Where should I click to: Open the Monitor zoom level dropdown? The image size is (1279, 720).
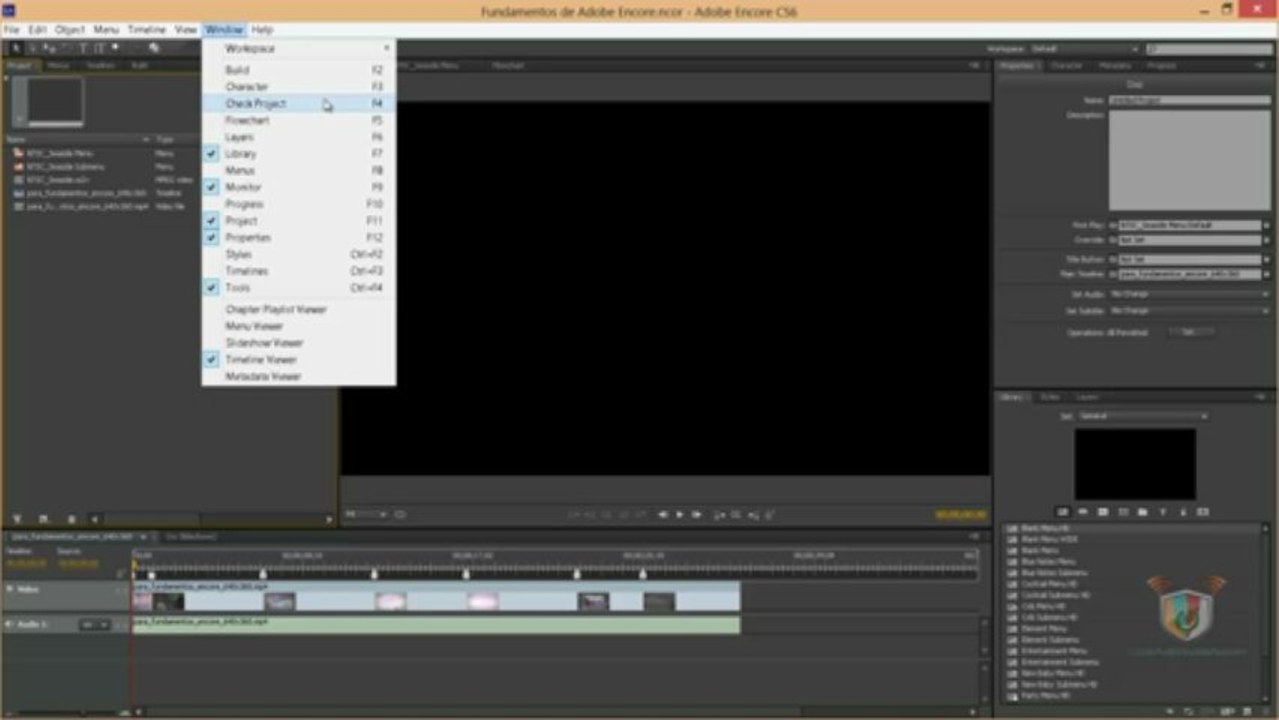pos(366,514)
